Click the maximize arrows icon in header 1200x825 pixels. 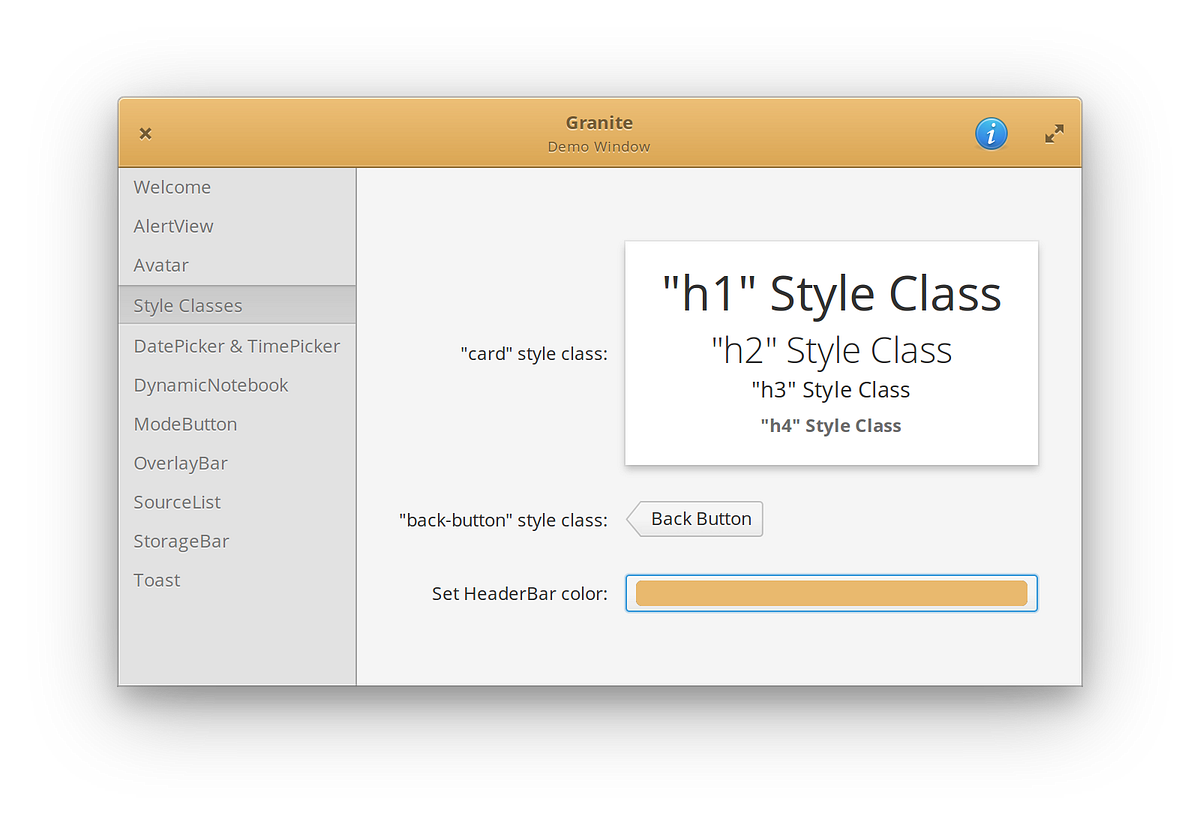click(x=1054, y=133)
